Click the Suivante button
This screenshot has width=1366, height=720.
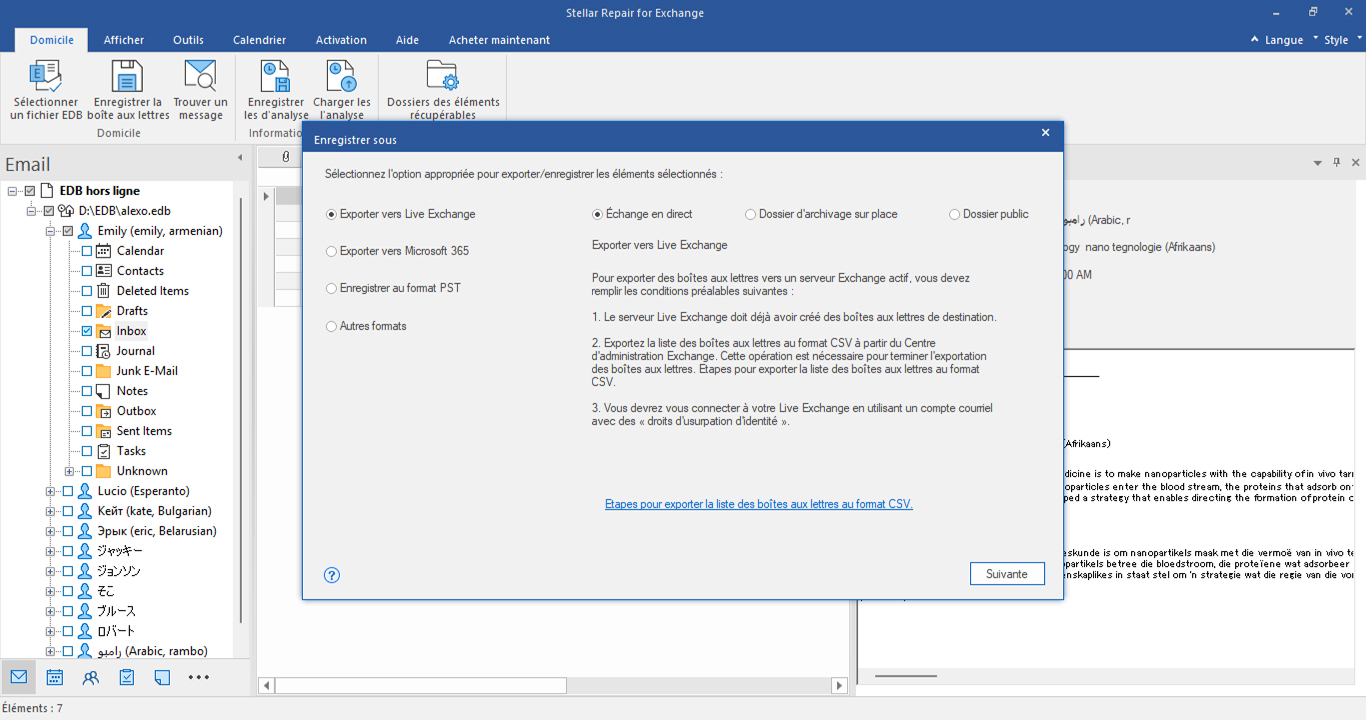[1007, 574]
